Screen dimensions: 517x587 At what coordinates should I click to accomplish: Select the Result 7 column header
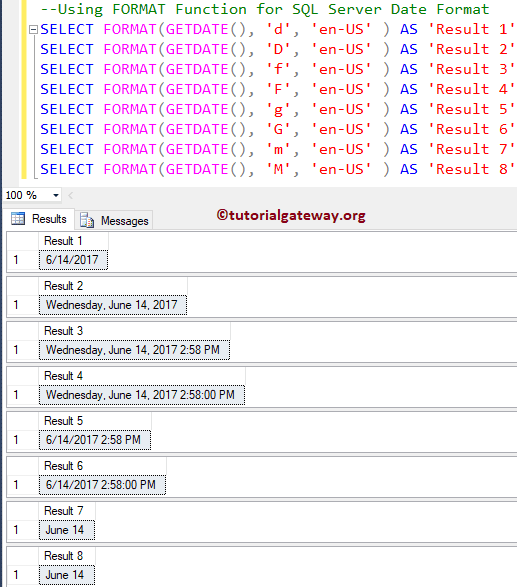(x=67, y=511)
